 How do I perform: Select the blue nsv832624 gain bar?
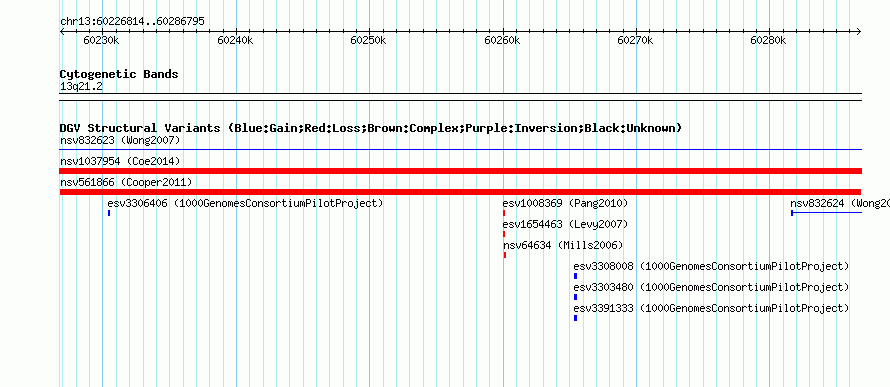point(826,213)
